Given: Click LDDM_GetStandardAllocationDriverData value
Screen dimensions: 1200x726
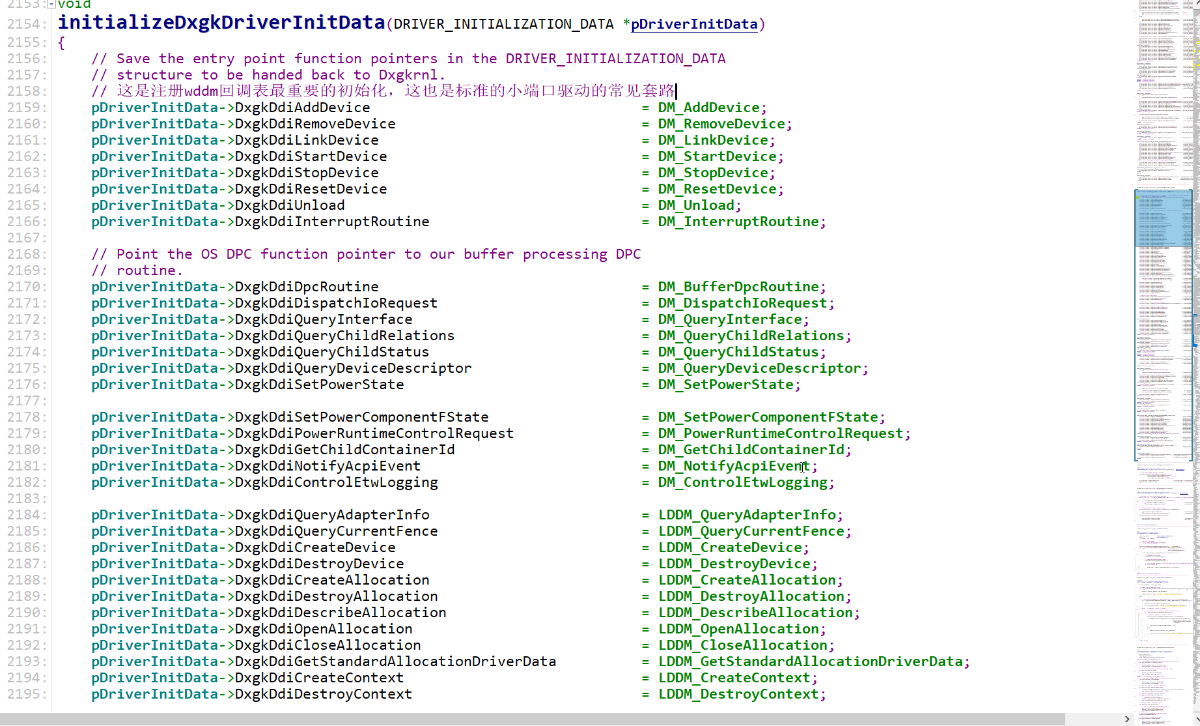Looking at the screenshot, I should click(x=811, y=661).
